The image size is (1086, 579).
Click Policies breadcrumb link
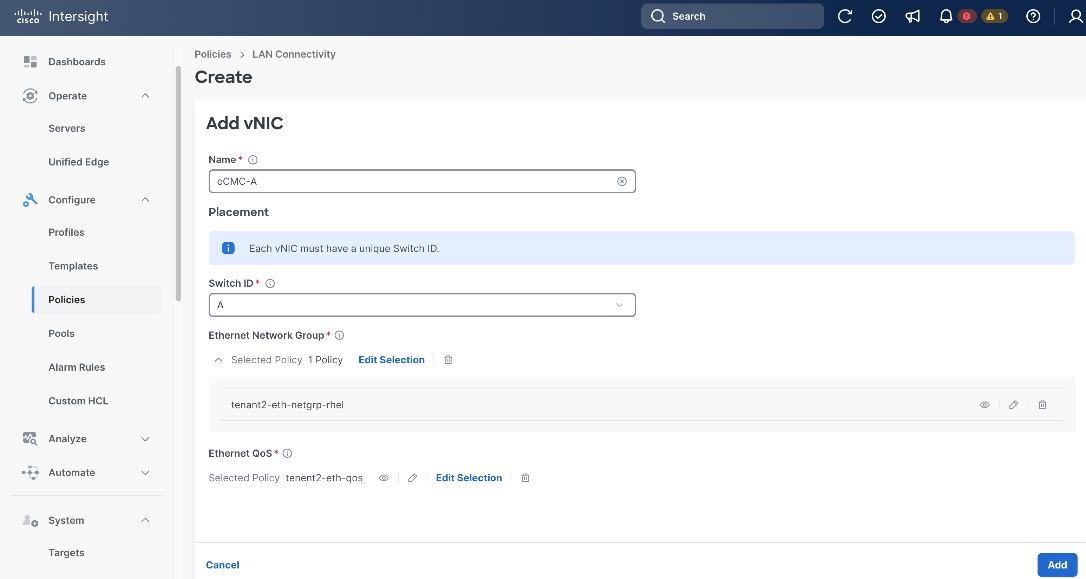213,54
